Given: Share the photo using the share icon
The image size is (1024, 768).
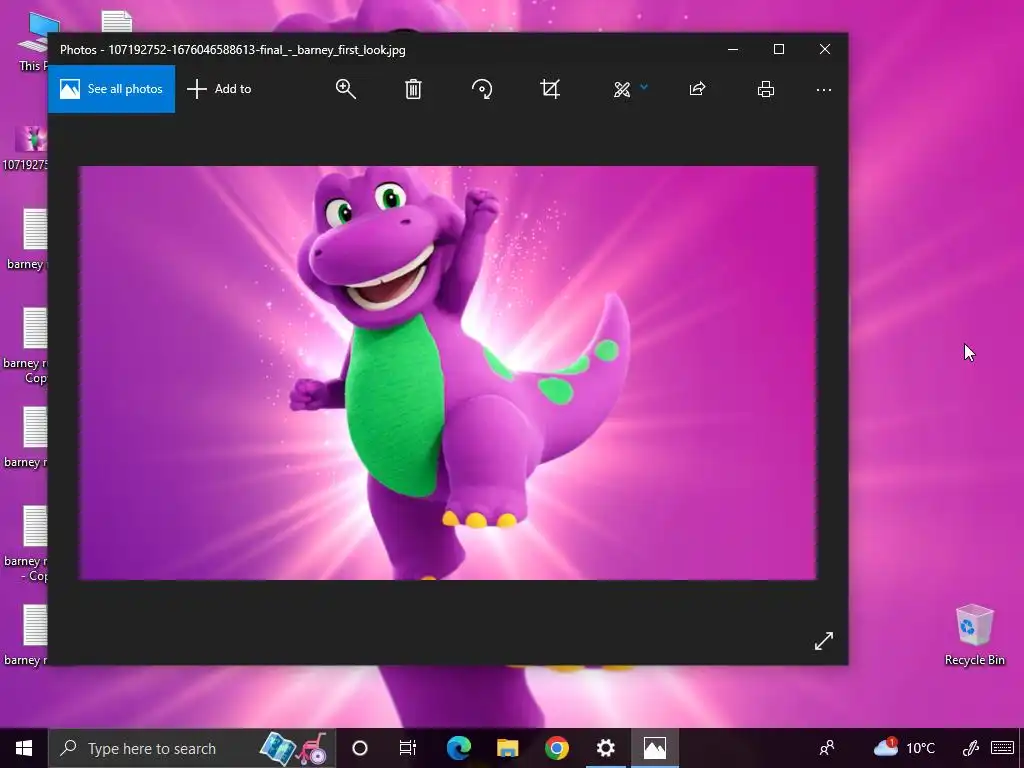Looking at the screenshot, I should (x=697, y=89).
